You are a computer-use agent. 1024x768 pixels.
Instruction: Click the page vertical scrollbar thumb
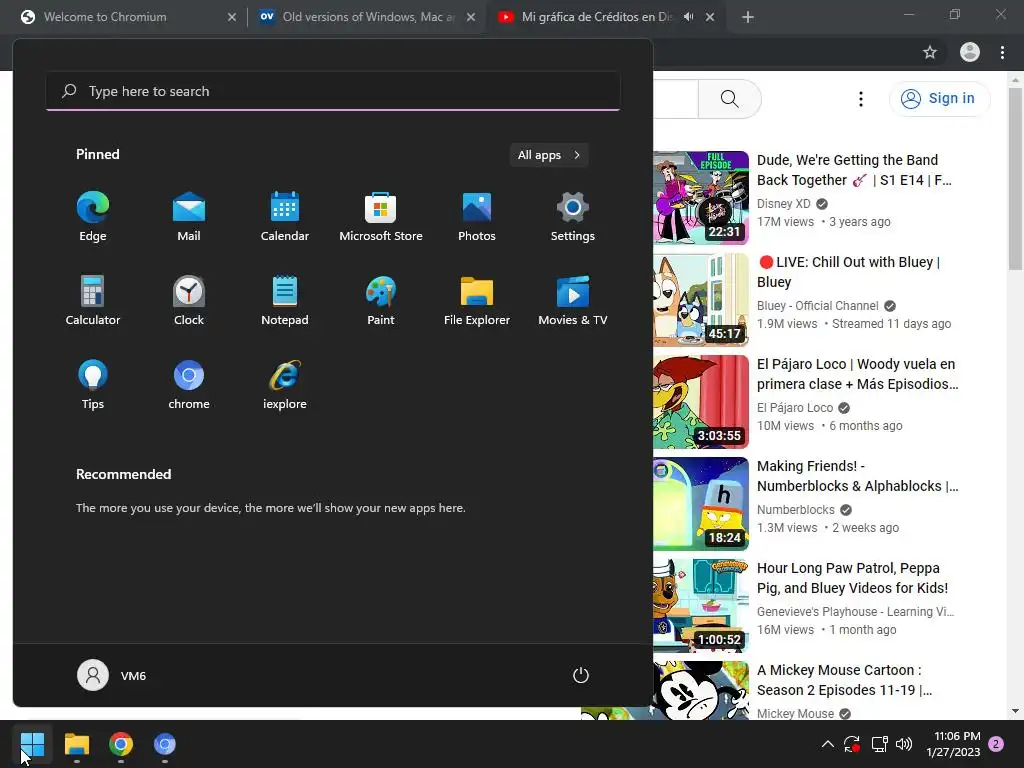point(1015,178)
